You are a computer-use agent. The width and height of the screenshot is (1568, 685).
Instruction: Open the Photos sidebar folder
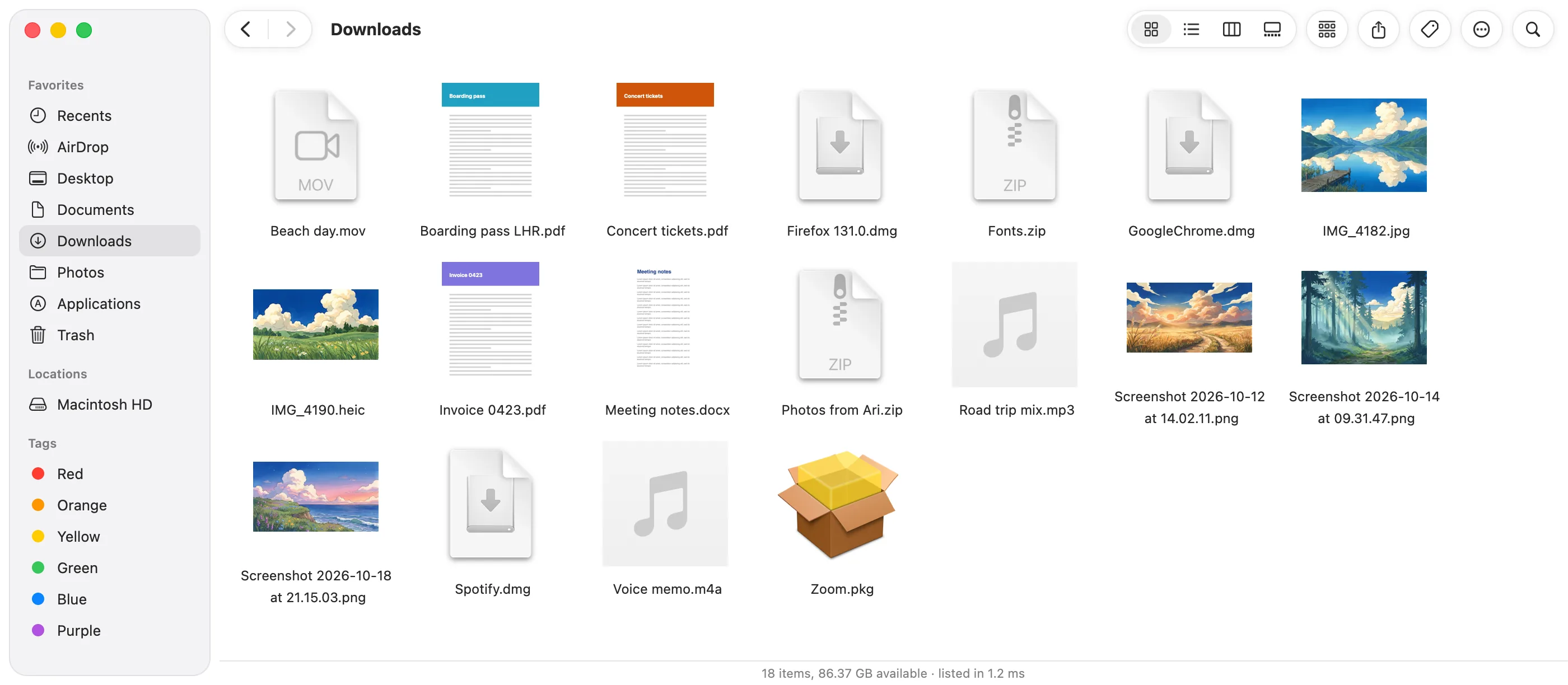click(x=110, y=272)
